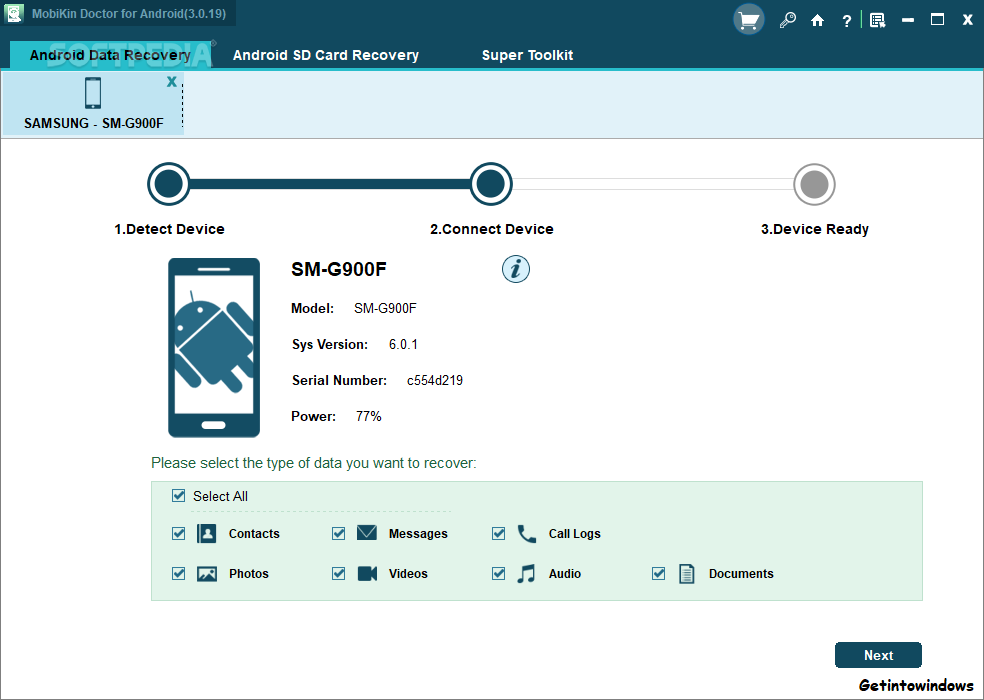The image size is (984, 700).
Task: Select the SAMSUNG - SM-G900F device tab
Action: (93, 104)
